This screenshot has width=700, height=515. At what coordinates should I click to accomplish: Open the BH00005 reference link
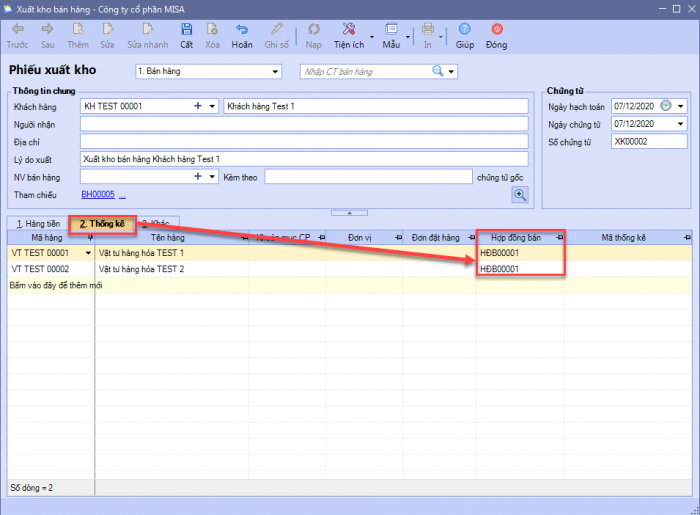click(98, 194)
